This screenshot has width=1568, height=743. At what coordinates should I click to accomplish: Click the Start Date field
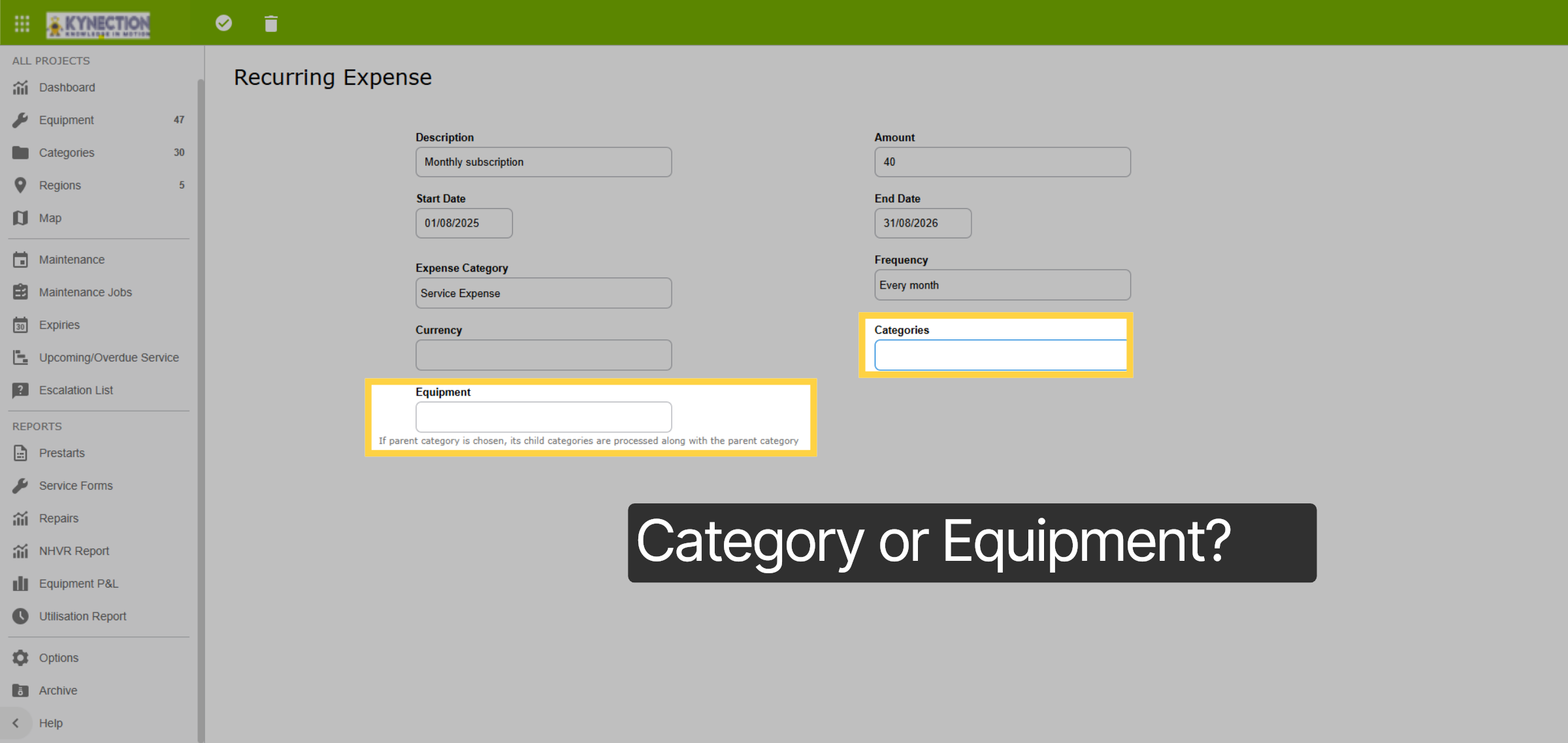464,223
